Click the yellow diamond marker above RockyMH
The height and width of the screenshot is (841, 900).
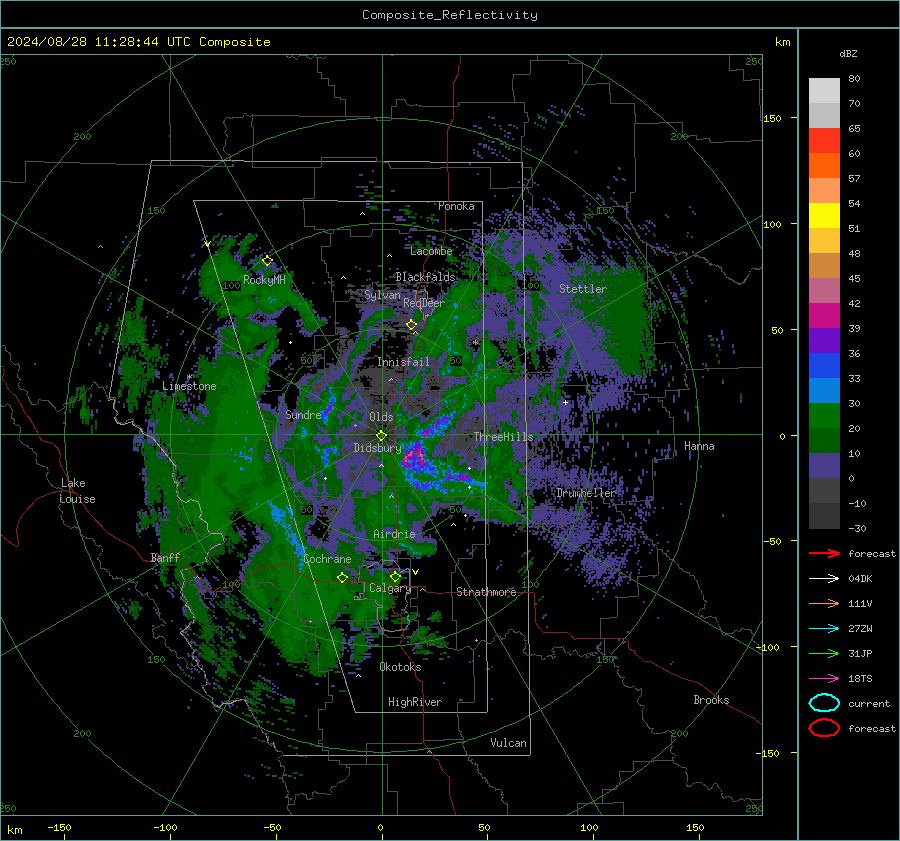click(x=267, y=261)
